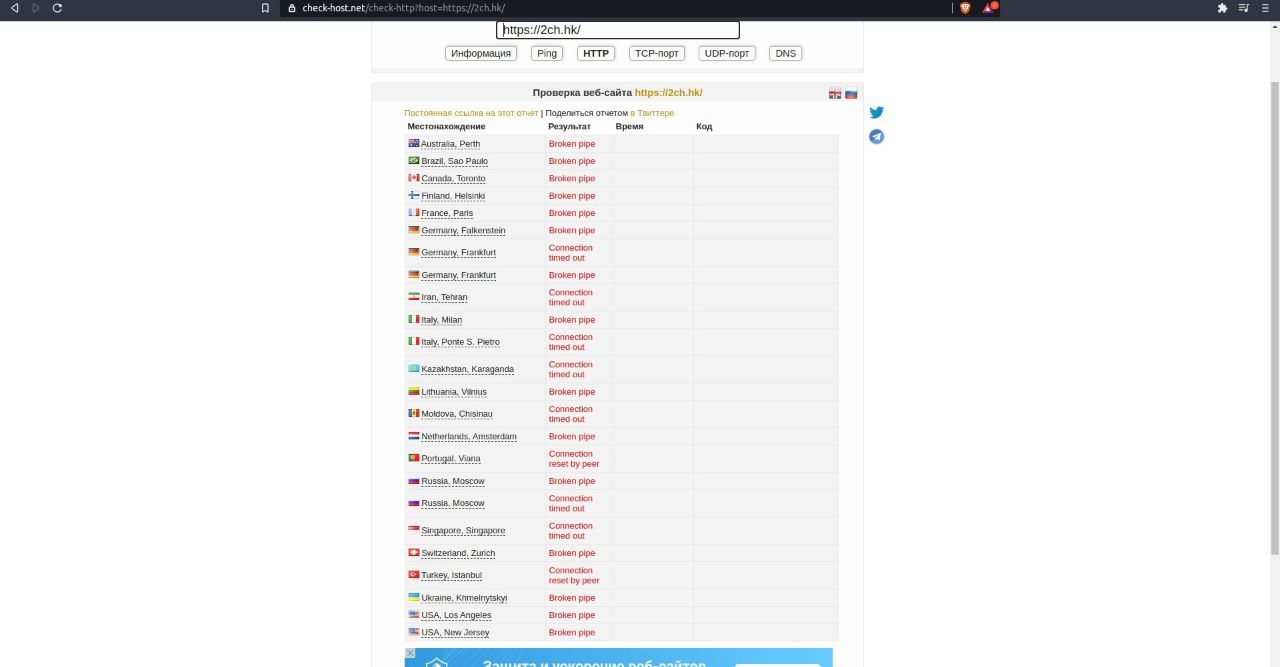The width and height of the screenshot is (1280, 667).
Task: Switch site language with the UK flag
Action: [835, 94]
